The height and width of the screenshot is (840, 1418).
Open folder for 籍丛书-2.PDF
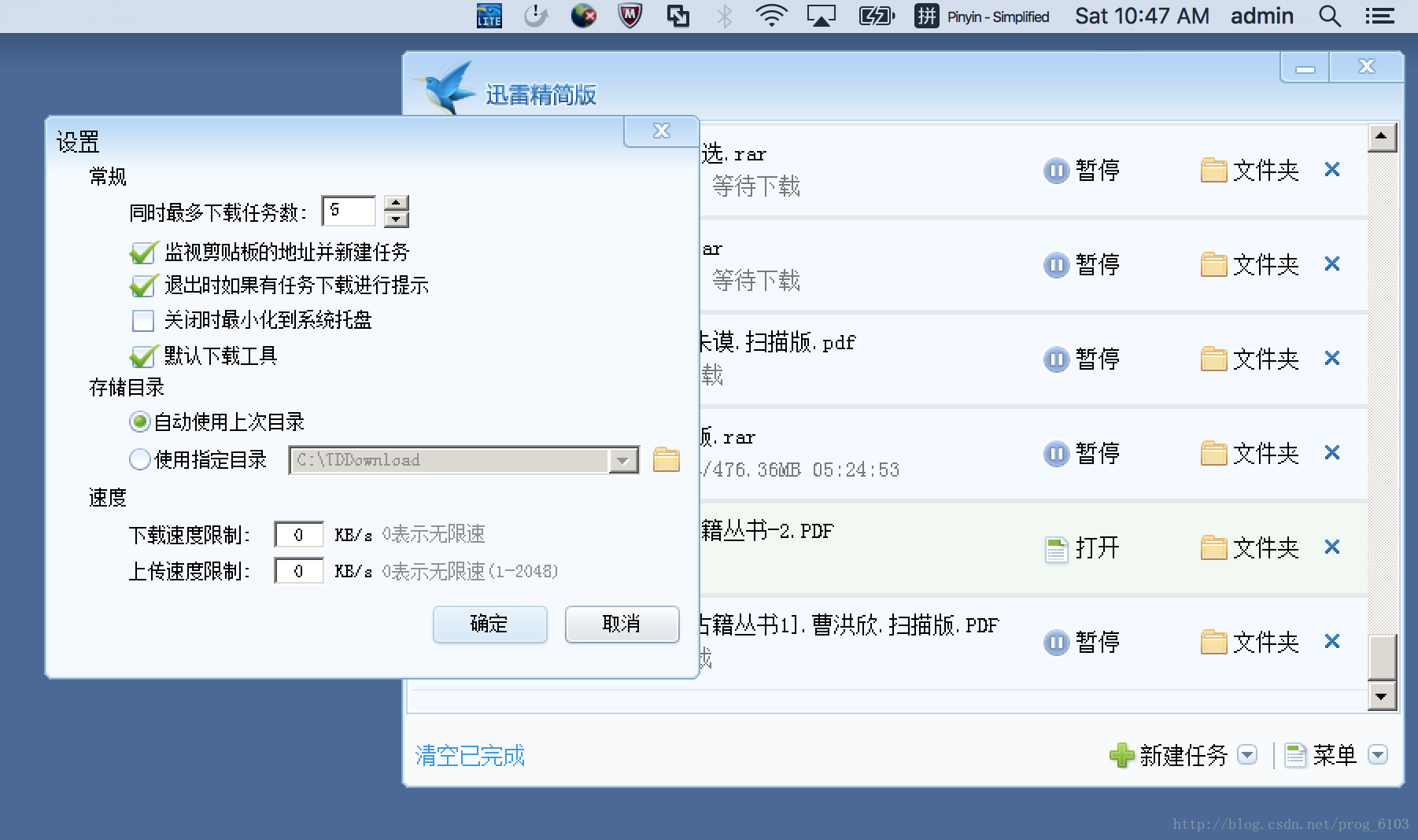click(x=1250, y=547)
